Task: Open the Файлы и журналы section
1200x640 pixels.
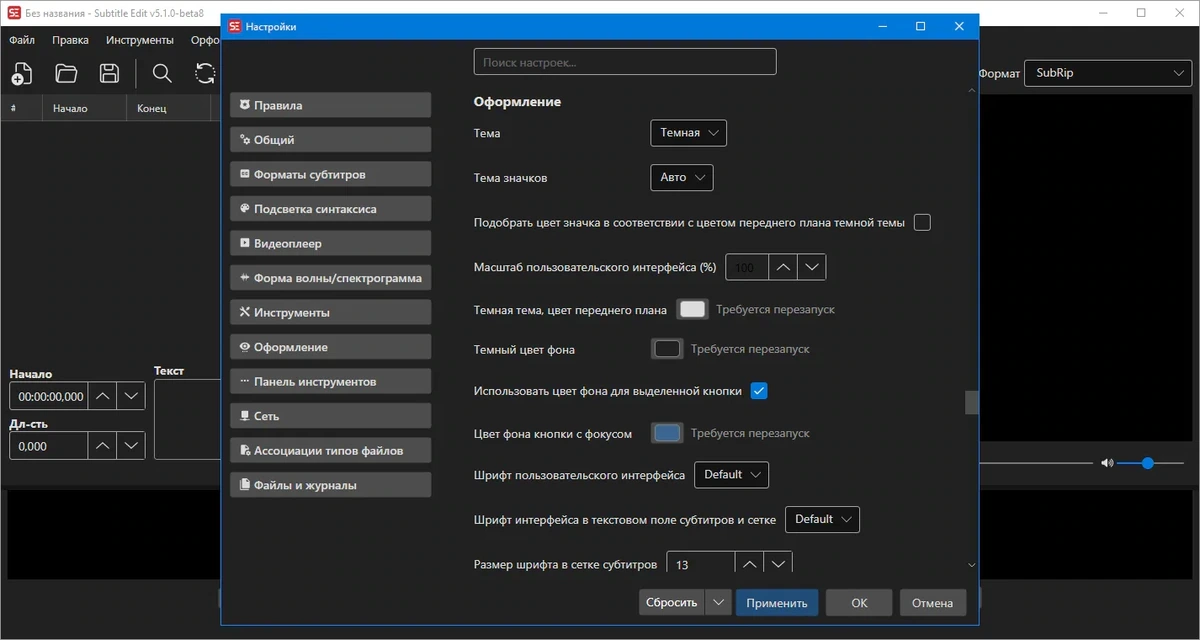Action: [331, 485]
